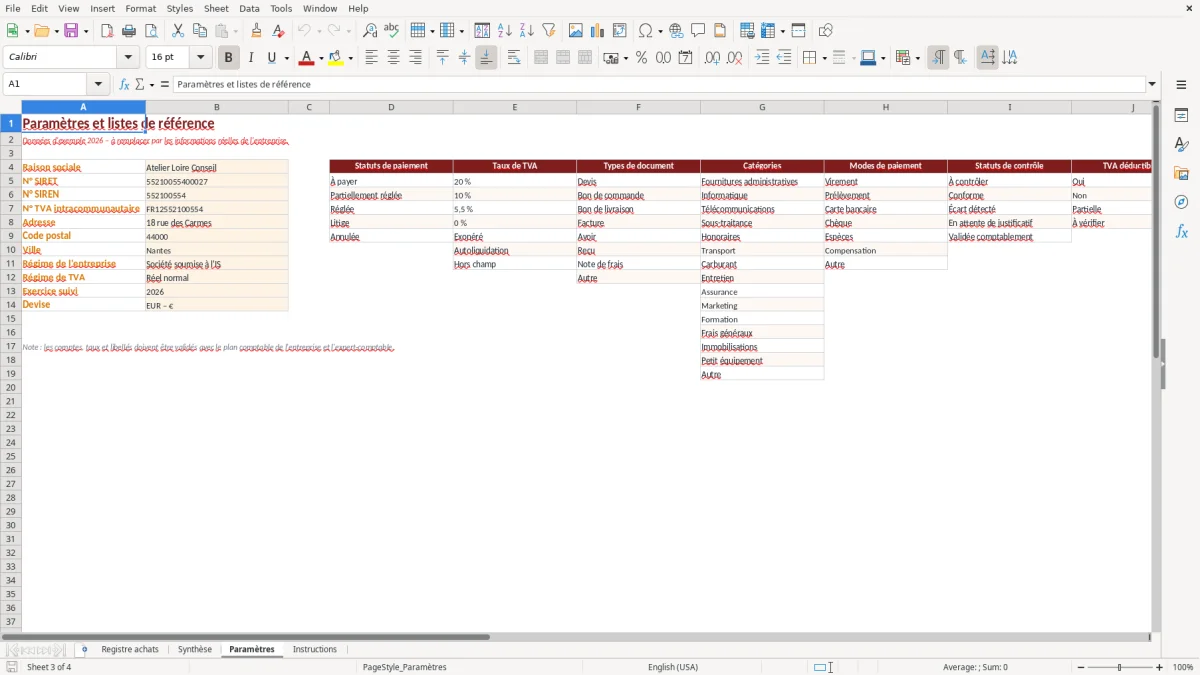The height and width of the screenshot is (675, 1200).
Task: Expand the Name Box dropdown
Action: click(98, 84)
